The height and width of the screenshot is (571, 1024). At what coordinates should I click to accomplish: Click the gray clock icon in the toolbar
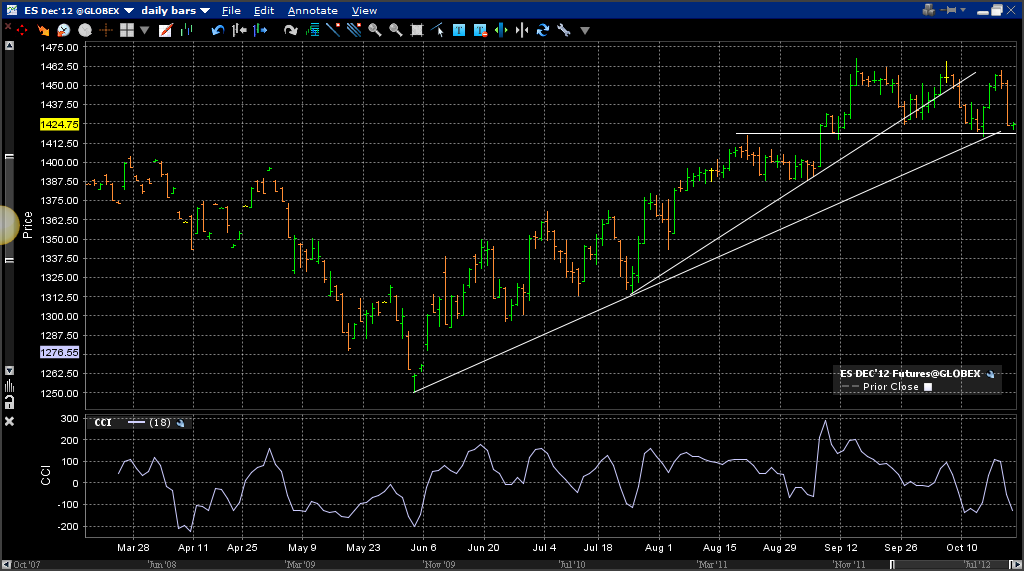pyautogui.click(x=85, y=30)
